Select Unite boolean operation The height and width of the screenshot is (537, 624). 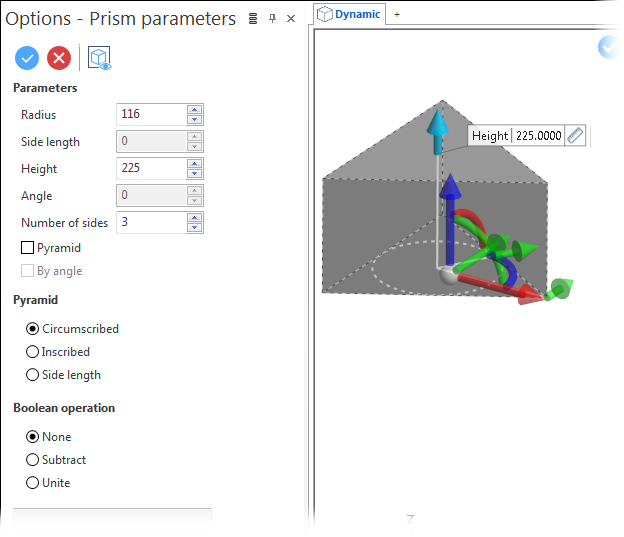tap(32, 483)
